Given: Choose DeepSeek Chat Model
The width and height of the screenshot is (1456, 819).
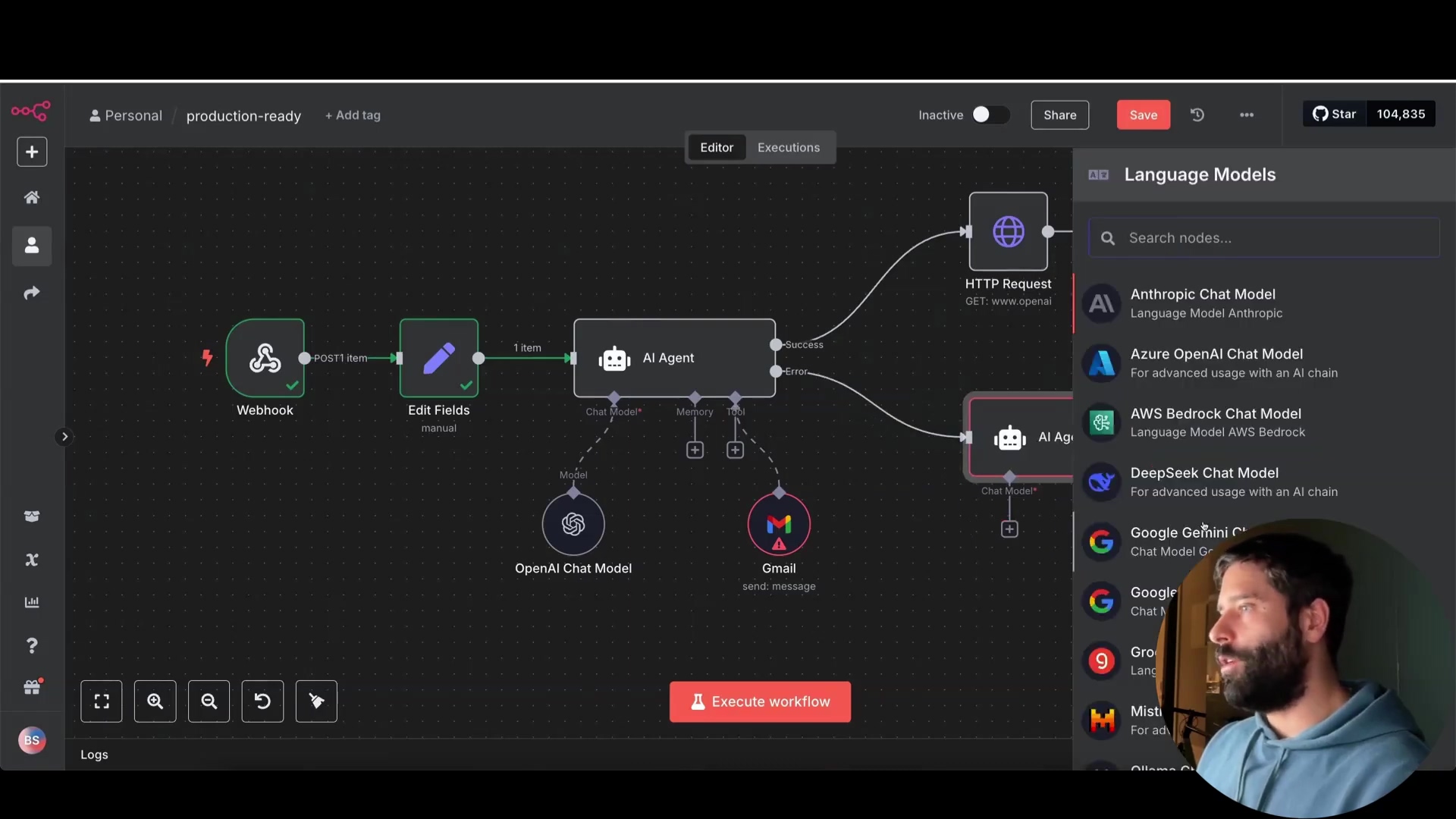Looking at the screenshot, I should pos(1264,482).
